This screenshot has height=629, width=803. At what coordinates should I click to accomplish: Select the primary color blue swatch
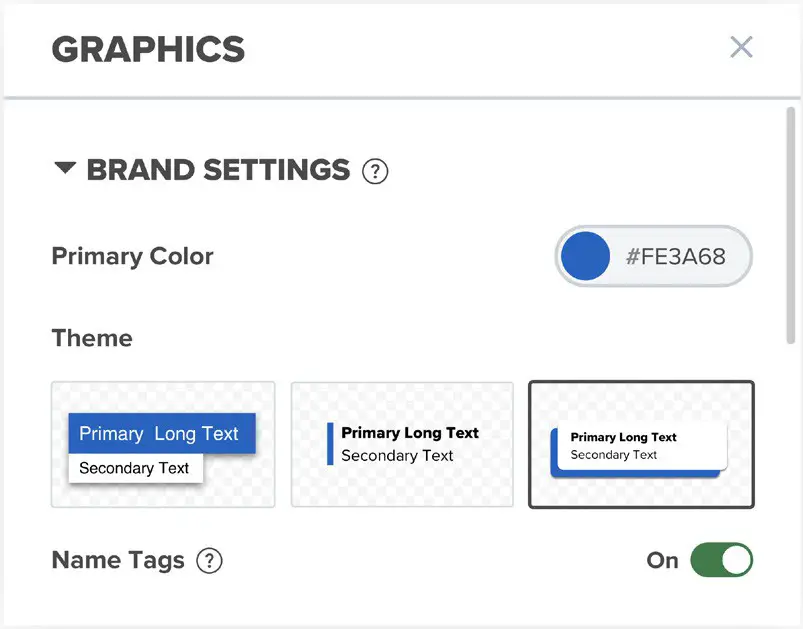pyautogui.click(x=586, y=256)
